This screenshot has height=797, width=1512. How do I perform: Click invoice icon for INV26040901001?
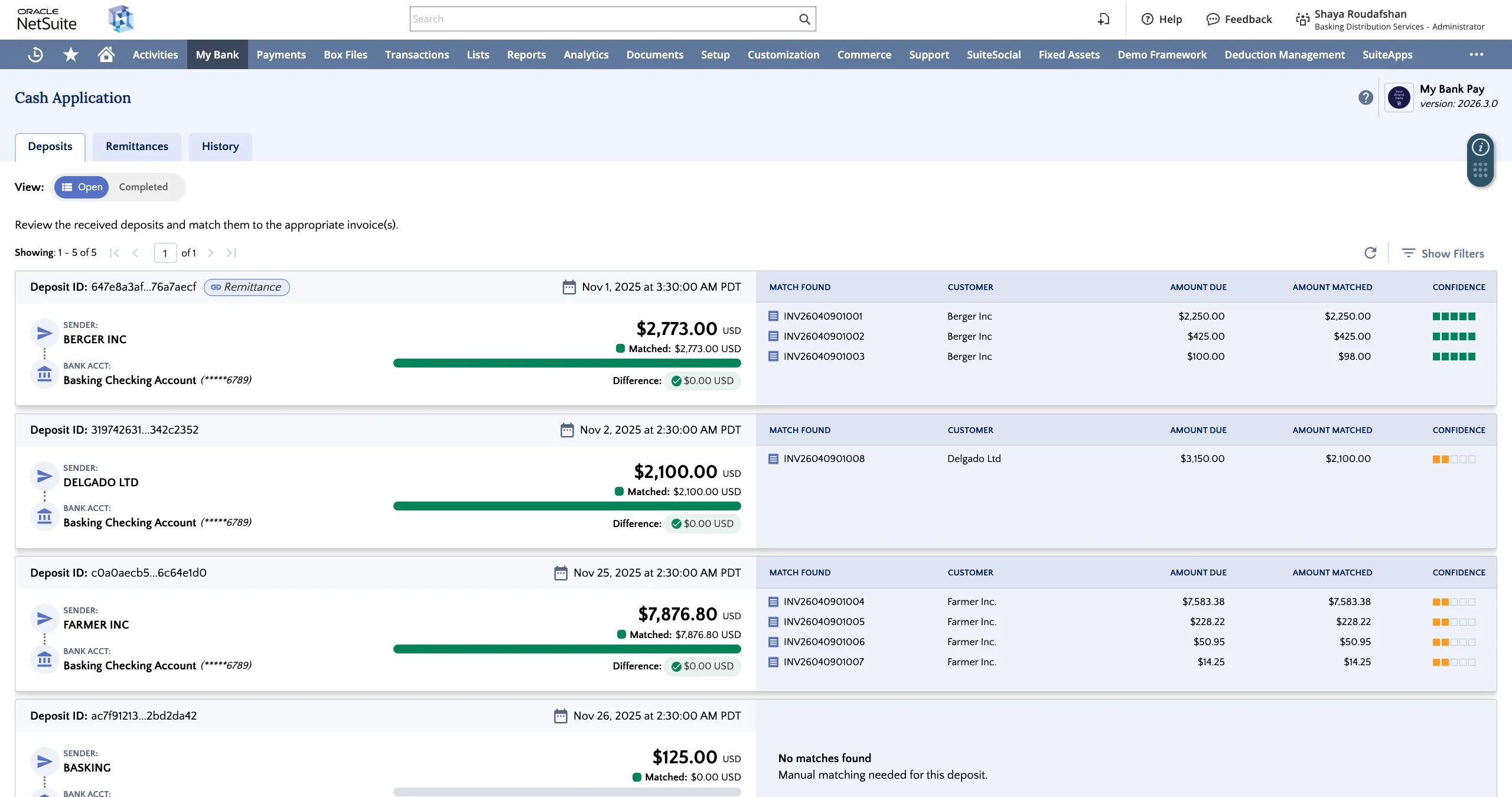pos(773,316)
